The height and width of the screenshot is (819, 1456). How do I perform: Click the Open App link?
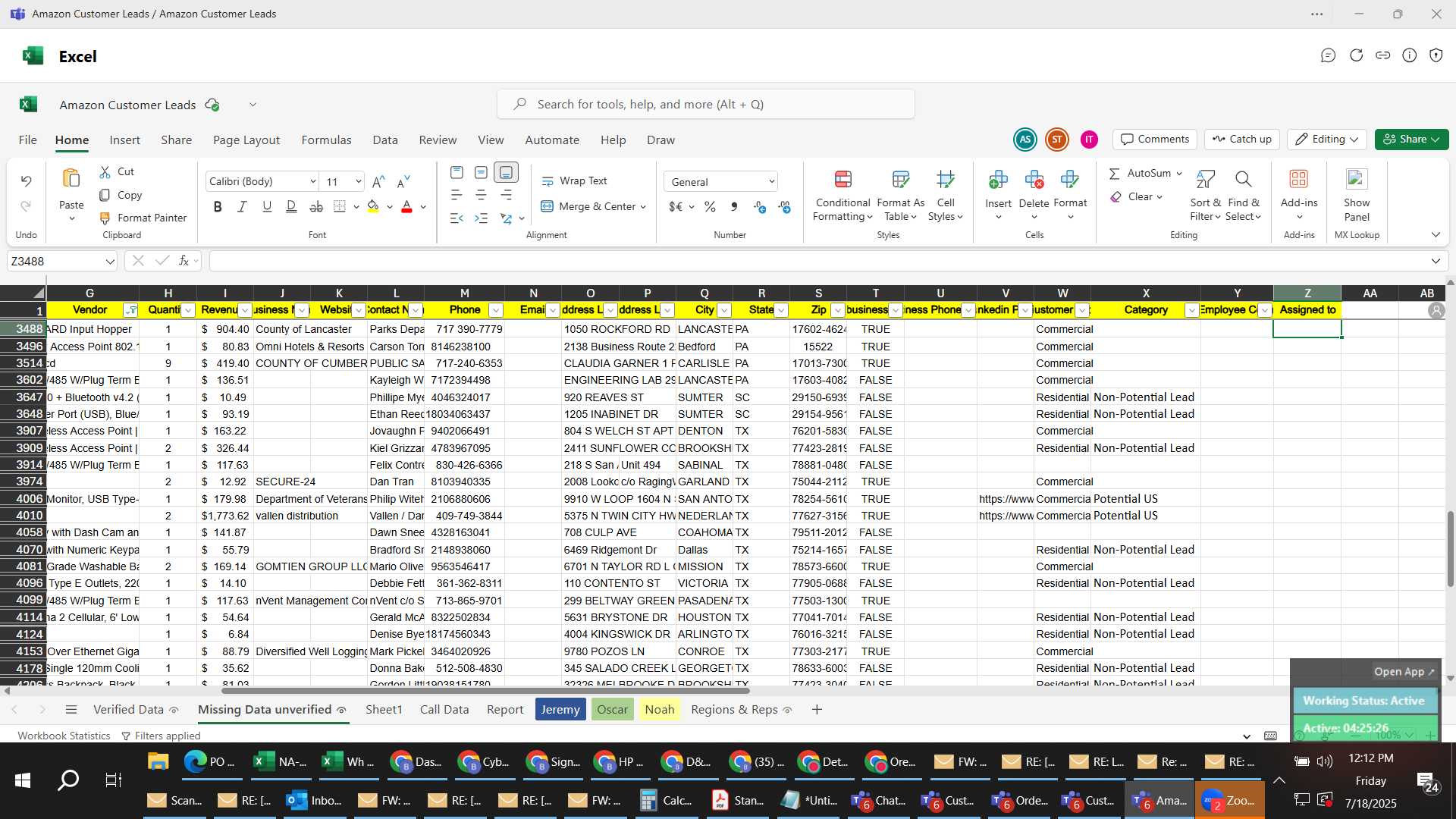click(1404, 672)
